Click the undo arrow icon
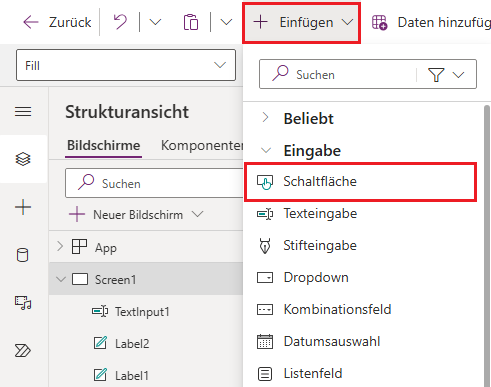 [120, 22]
